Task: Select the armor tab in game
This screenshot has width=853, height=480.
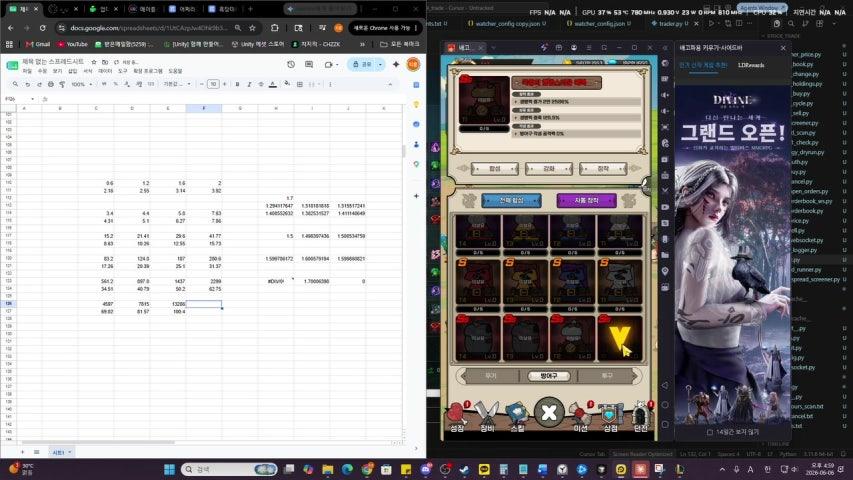Action: pos(548,376)
